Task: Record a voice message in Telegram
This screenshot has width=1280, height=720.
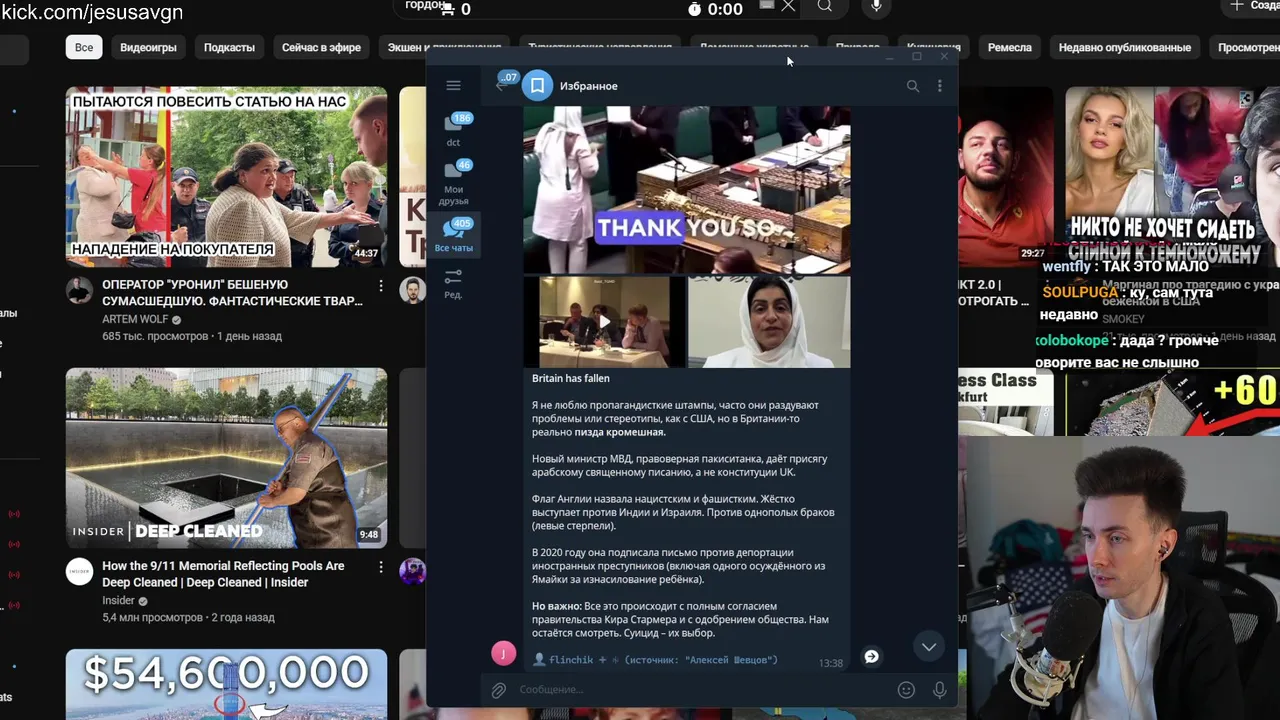Action: pos(939,690)
